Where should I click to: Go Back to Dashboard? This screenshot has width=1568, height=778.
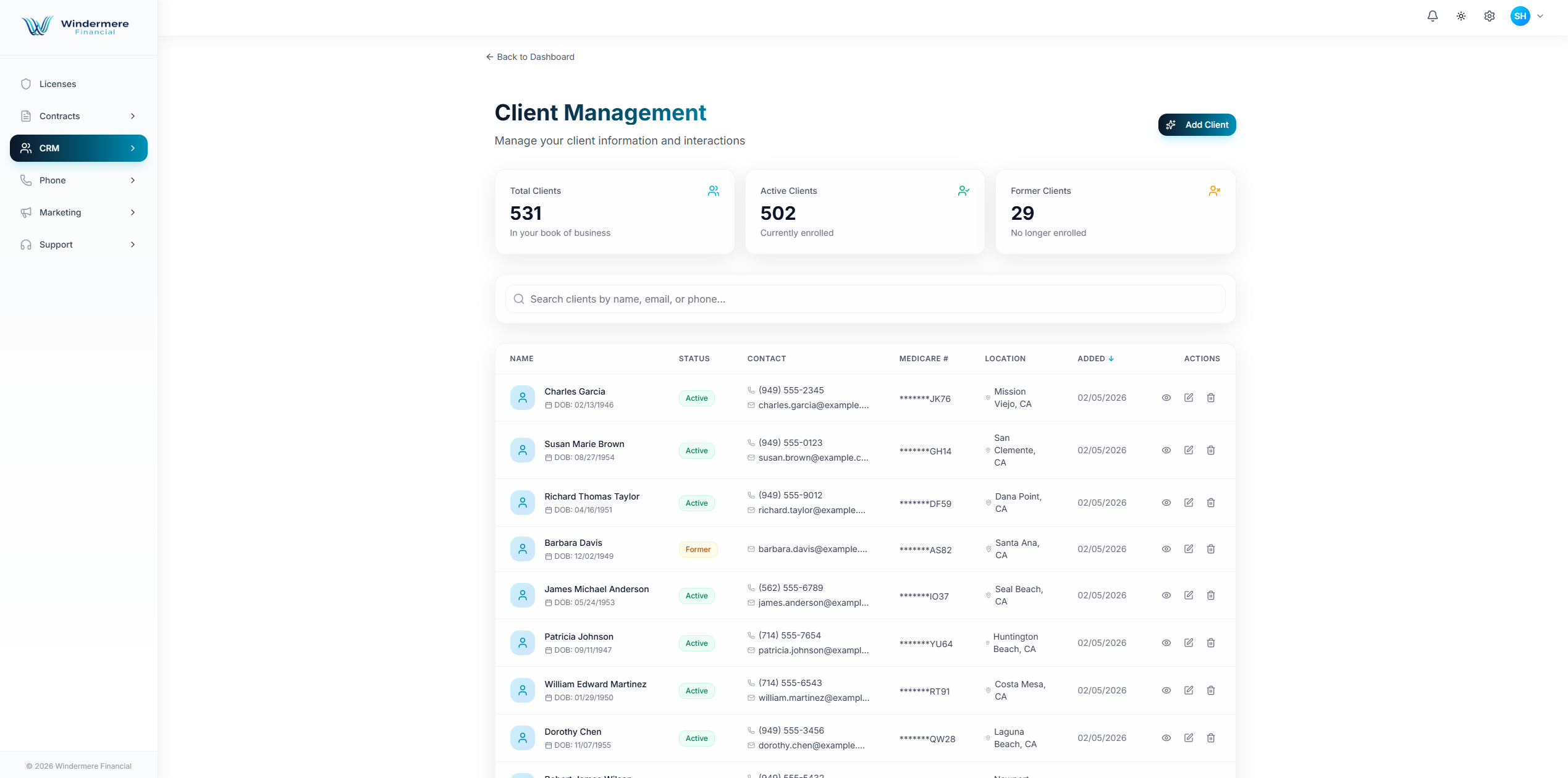(x=530, y=56)
